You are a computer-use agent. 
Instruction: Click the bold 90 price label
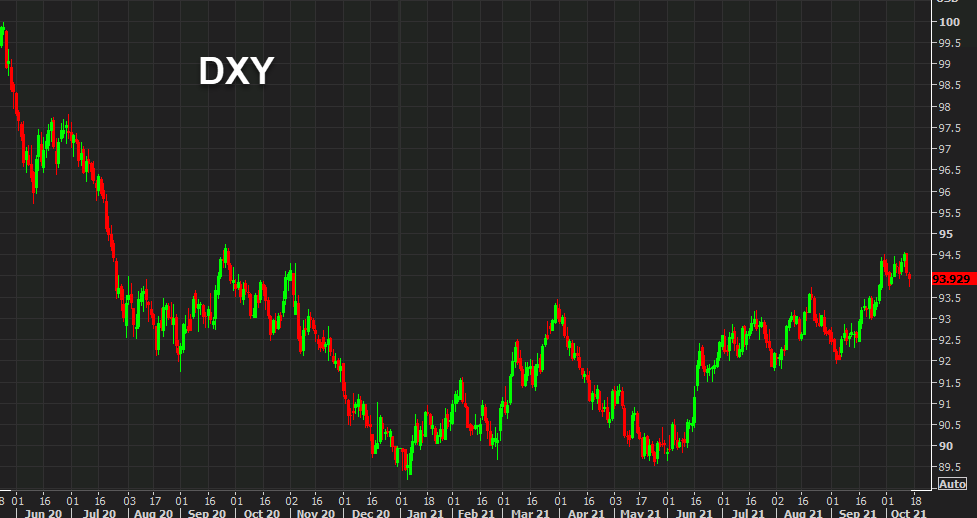pos(946,446)
